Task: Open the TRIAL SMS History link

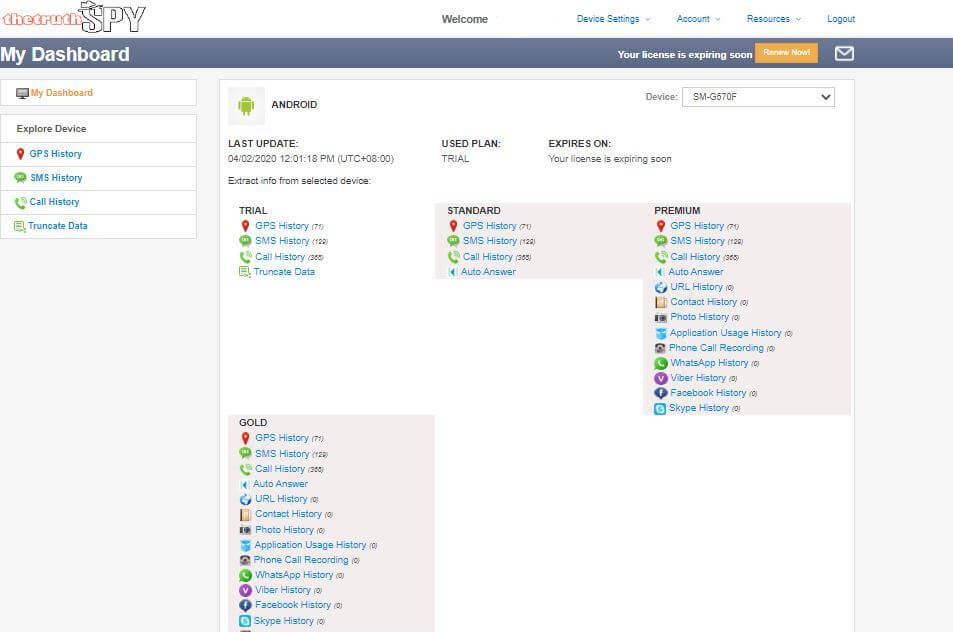Action: [282, 241]
